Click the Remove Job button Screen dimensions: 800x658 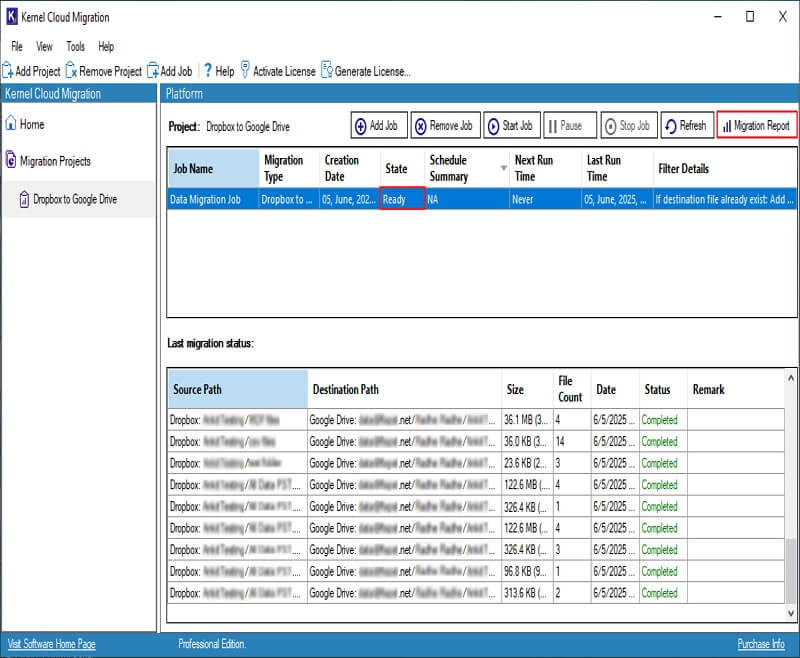pos(445,125)
